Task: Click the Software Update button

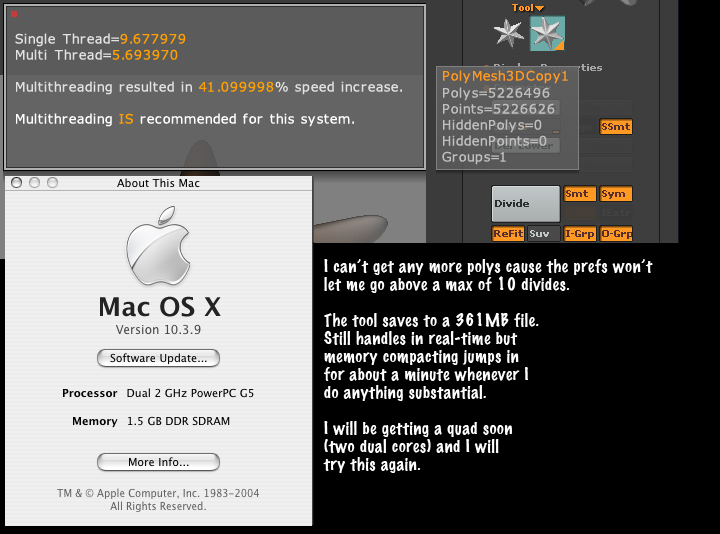Action: tap(158, 358)
